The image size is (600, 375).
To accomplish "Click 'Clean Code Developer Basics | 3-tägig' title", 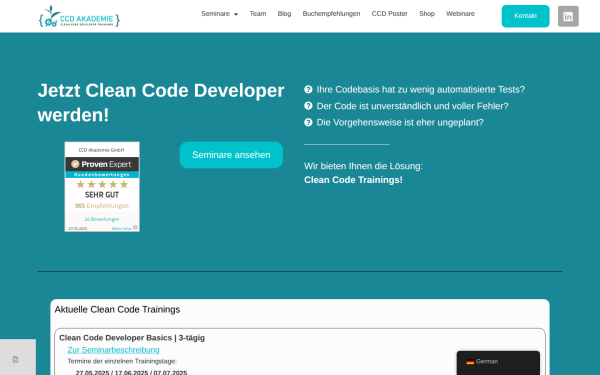I will coord(132,338).
